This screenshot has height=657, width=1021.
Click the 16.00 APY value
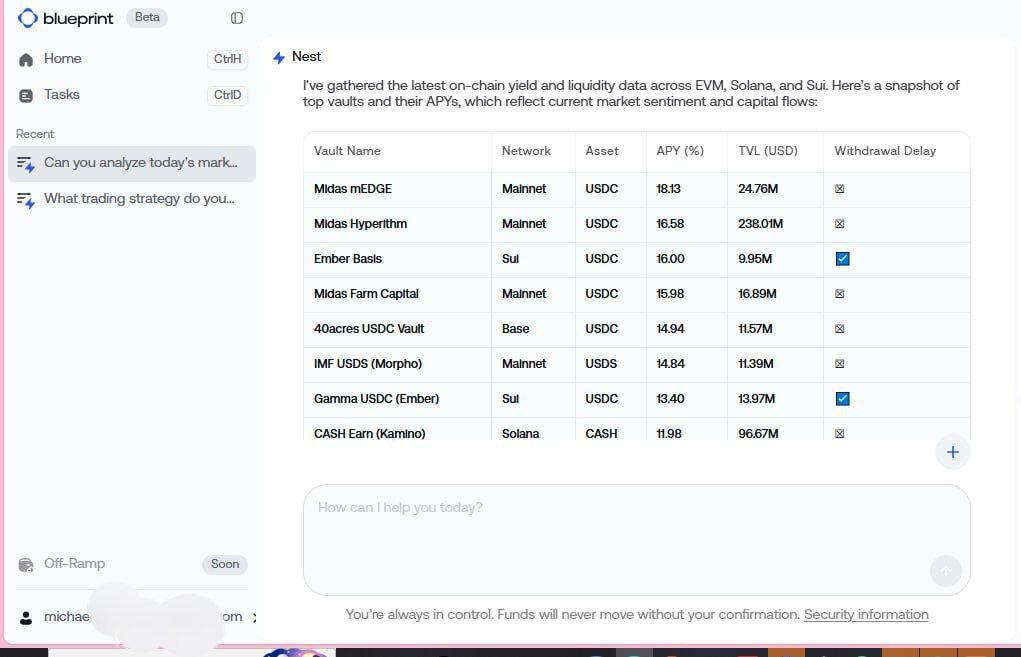[x=670, y=259]
